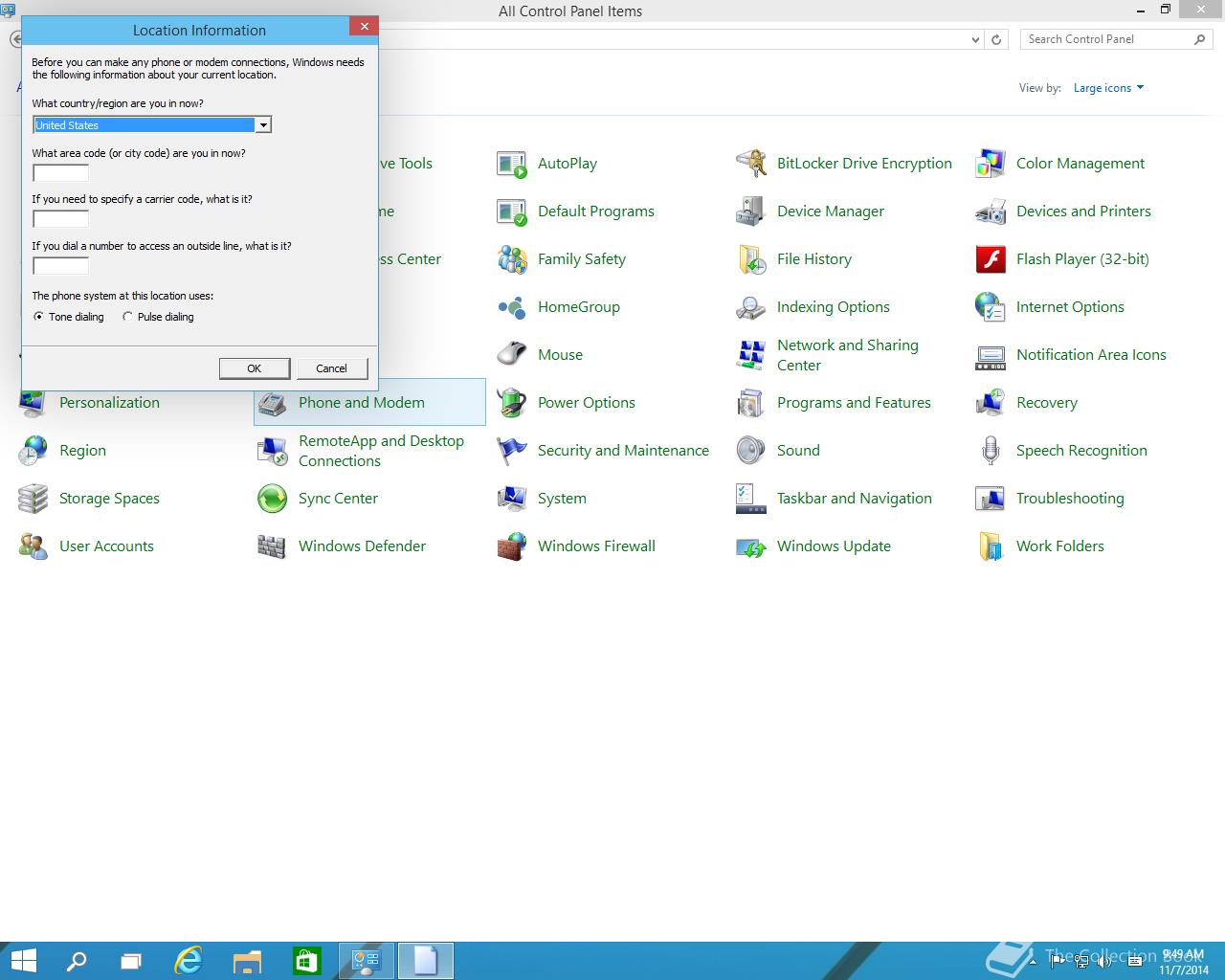Open the File History icon

(x=751, y=259)
